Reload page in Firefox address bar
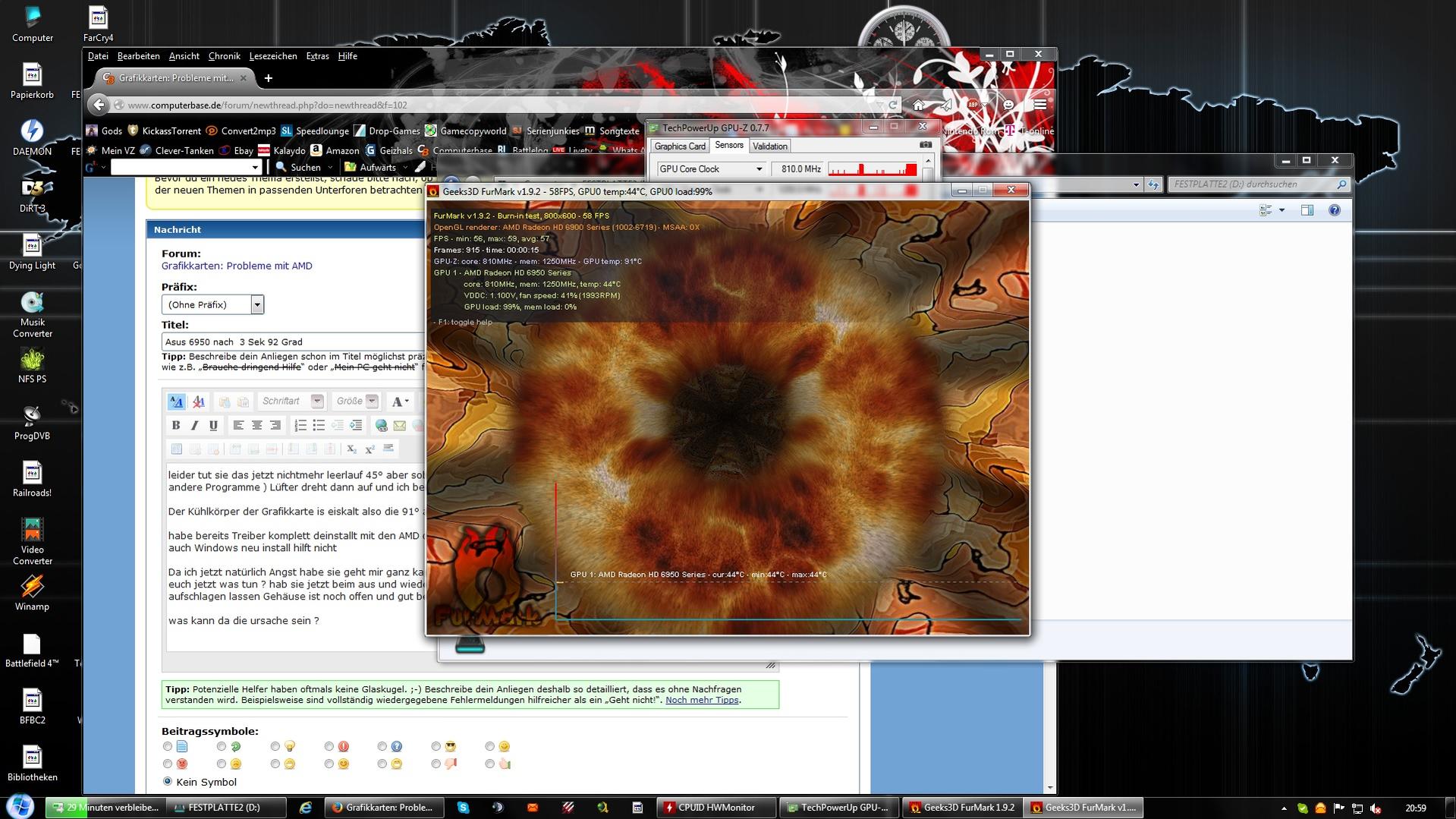 pyautogui.click(x=893, y=106)
